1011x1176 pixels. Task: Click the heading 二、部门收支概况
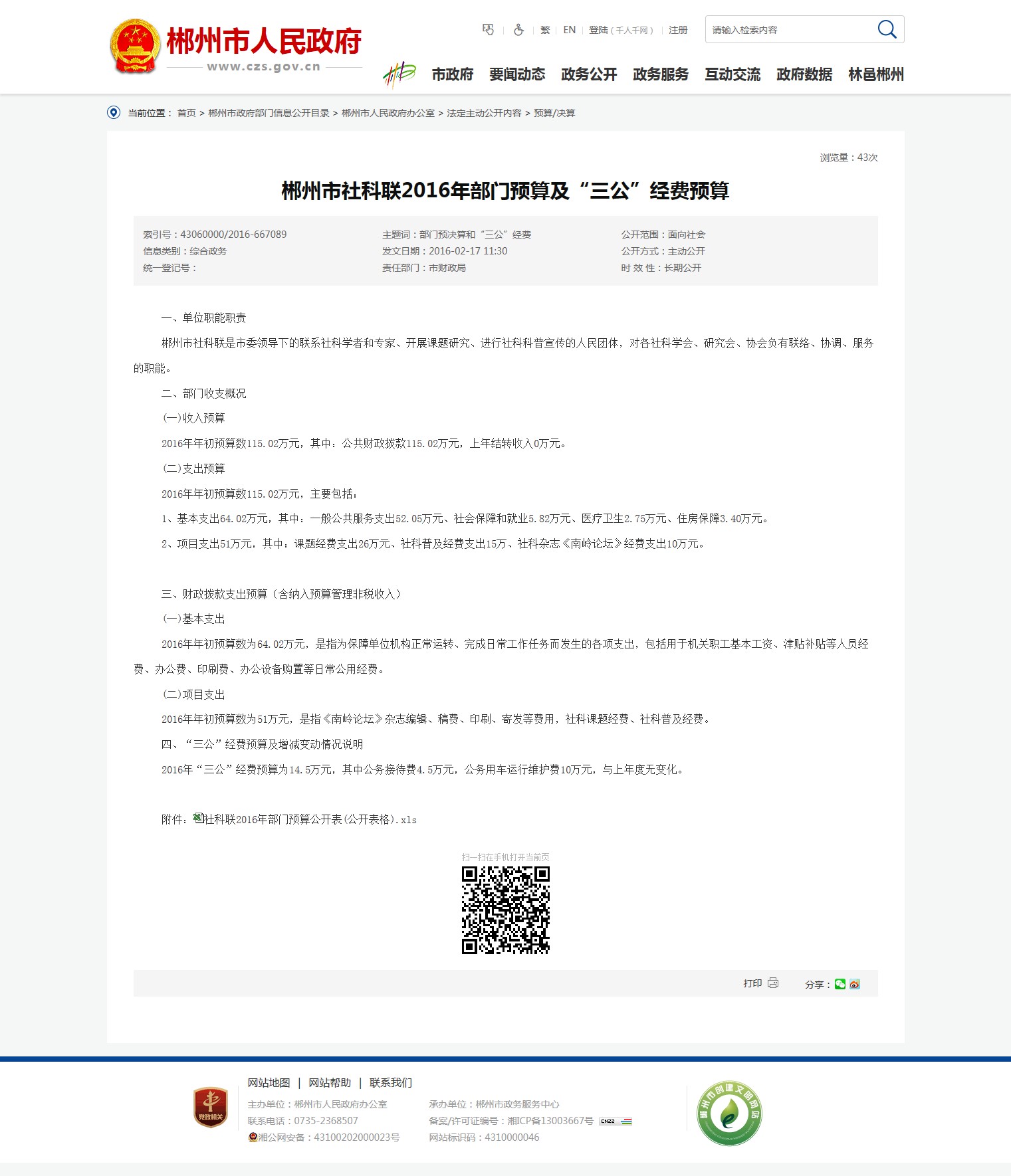tap(204, 393)
